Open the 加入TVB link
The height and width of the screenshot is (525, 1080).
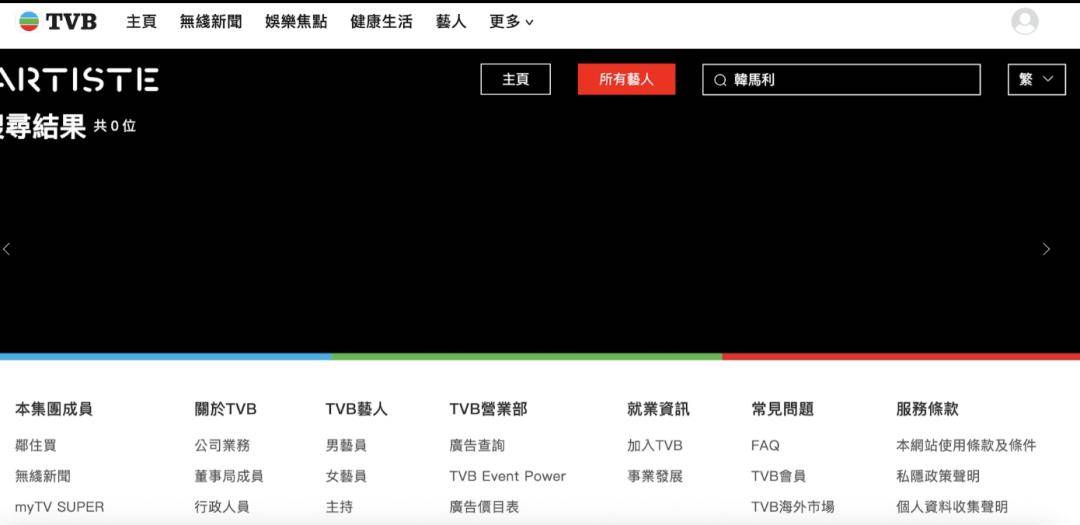click(x=654, y=445)
